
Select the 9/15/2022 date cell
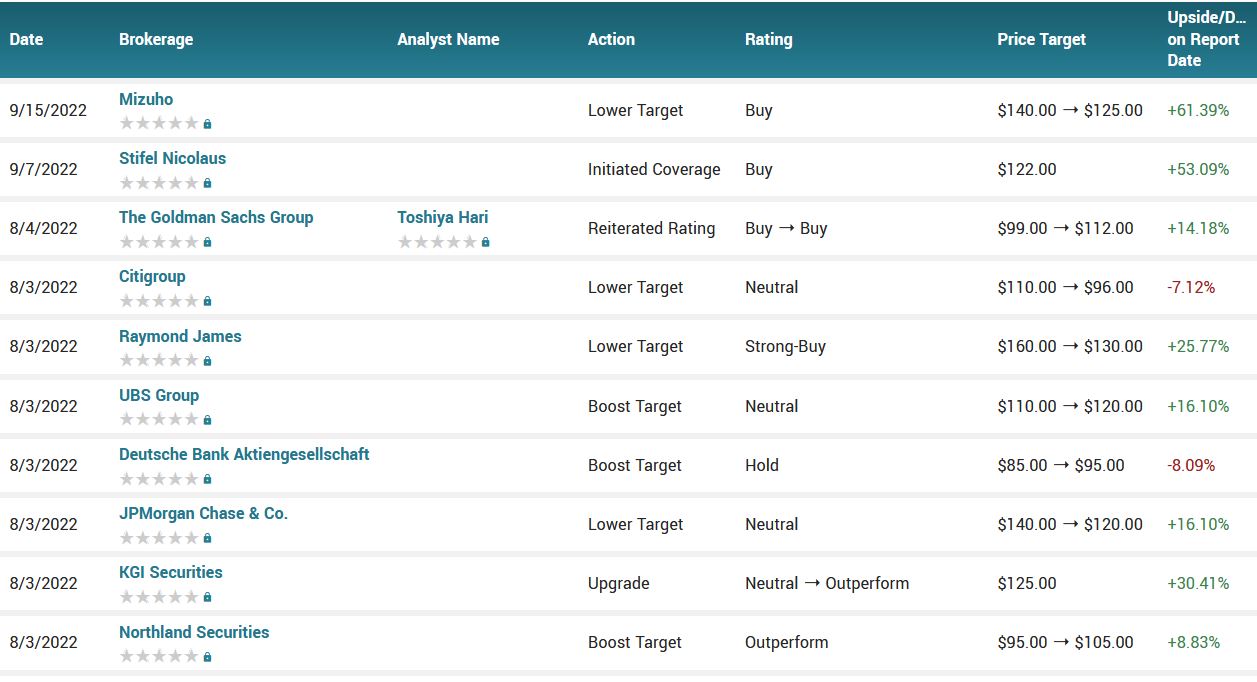pyautogui.click(x=48, y=110)
